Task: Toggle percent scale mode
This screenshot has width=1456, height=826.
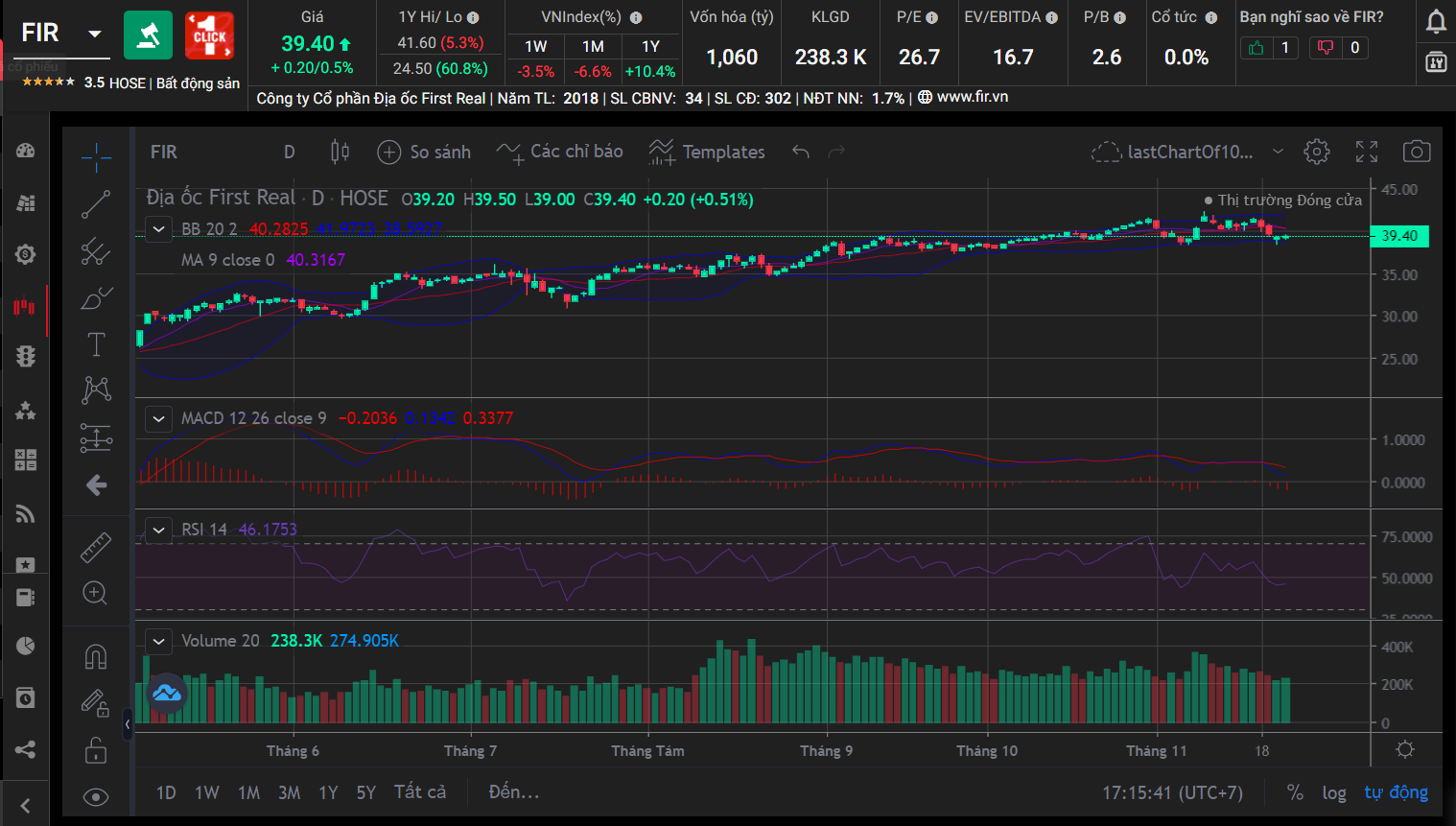Action: (1295, 792)
